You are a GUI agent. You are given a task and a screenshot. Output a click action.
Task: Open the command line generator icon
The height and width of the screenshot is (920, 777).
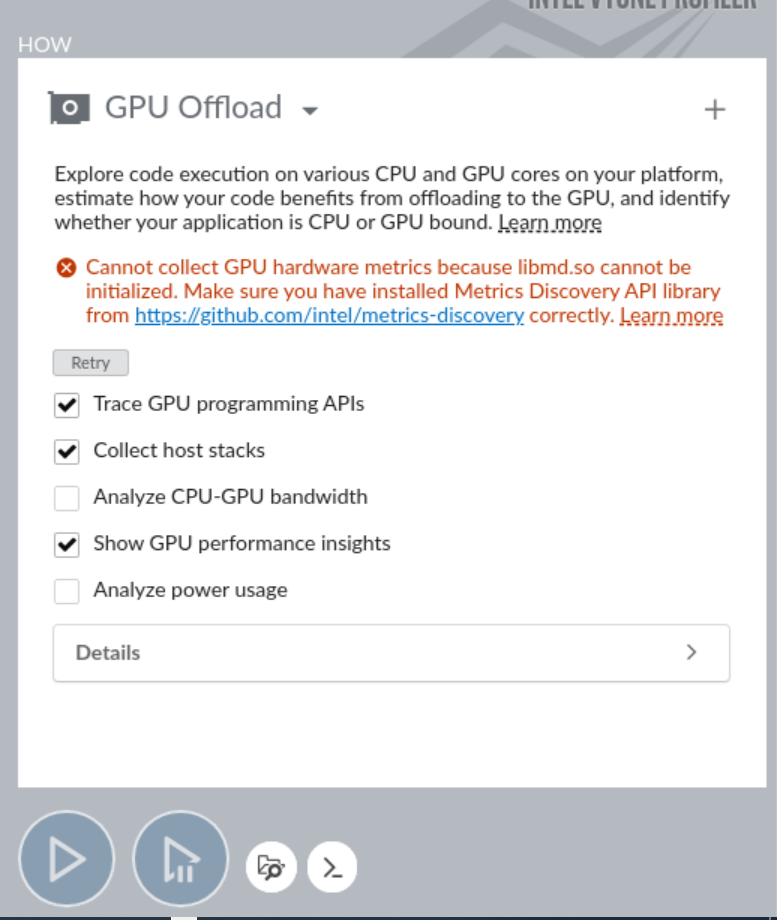tap(333, 867)
